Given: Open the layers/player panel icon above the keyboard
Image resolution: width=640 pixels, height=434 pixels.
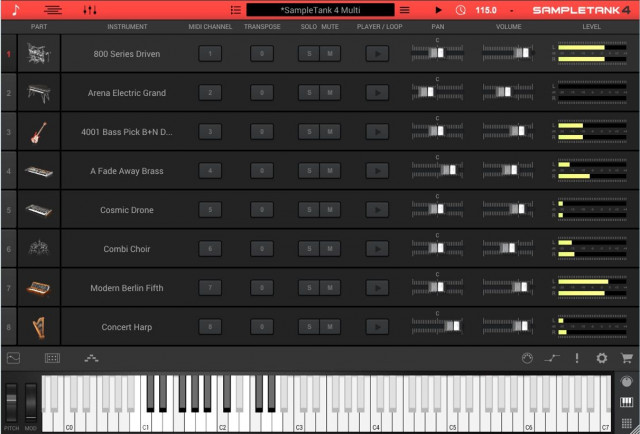Looking at the screenshot, I should tap(91, 358).
